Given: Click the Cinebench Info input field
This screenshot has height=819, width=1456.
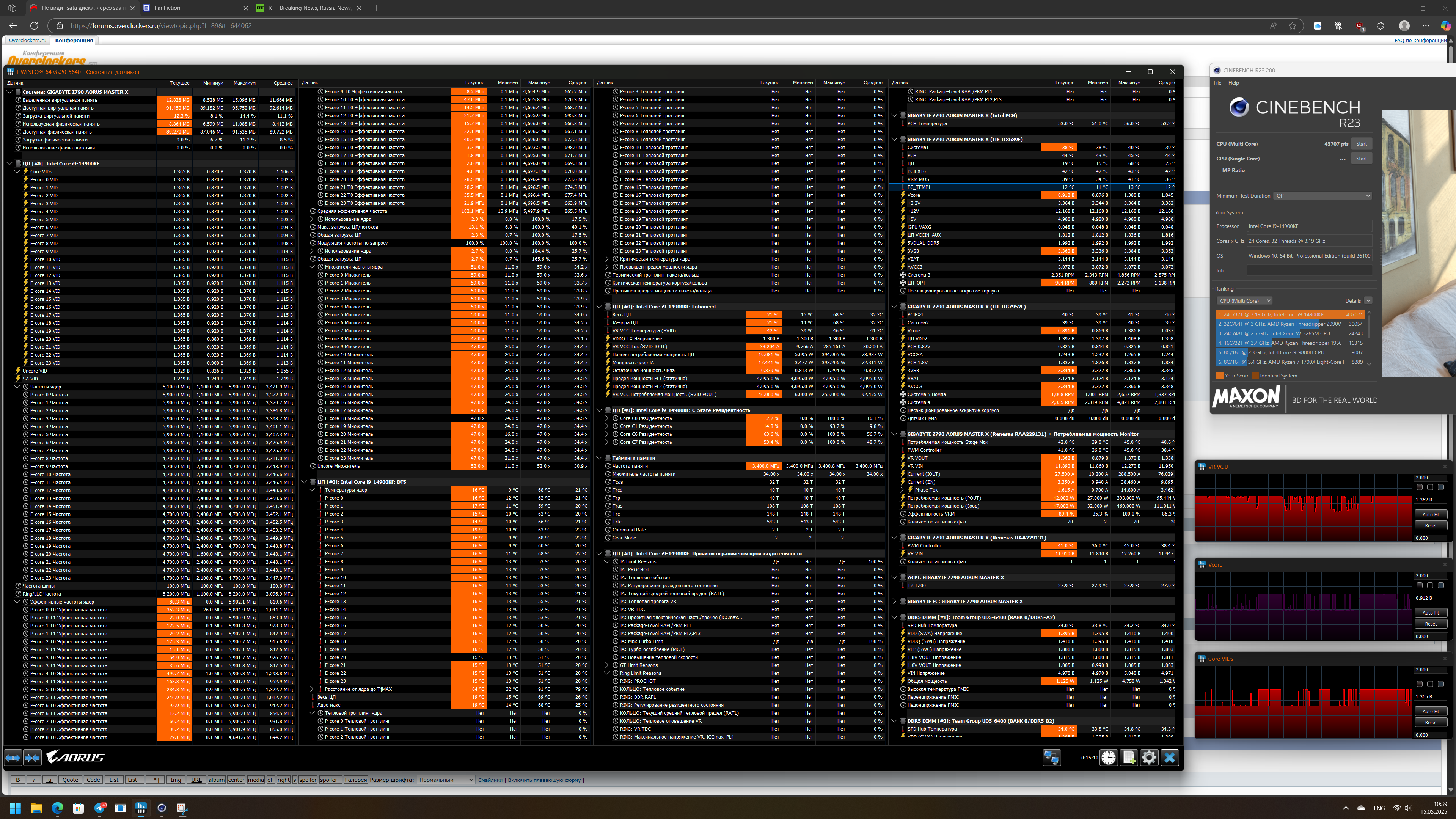Looking at the screenshot, I should [1309, 270].
